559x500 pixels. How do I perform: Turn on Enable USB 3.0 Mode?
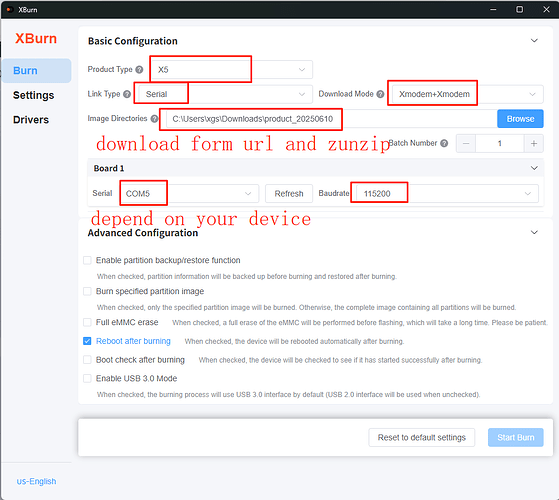87,378
